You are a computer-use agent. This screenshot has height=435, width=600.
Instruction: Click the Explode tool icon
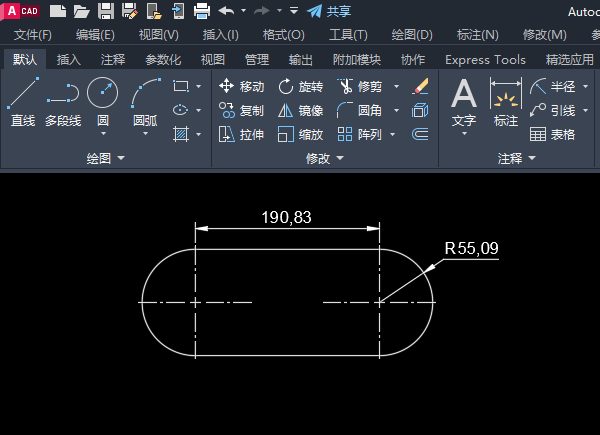pyautogui.click(x=420, y=111)
